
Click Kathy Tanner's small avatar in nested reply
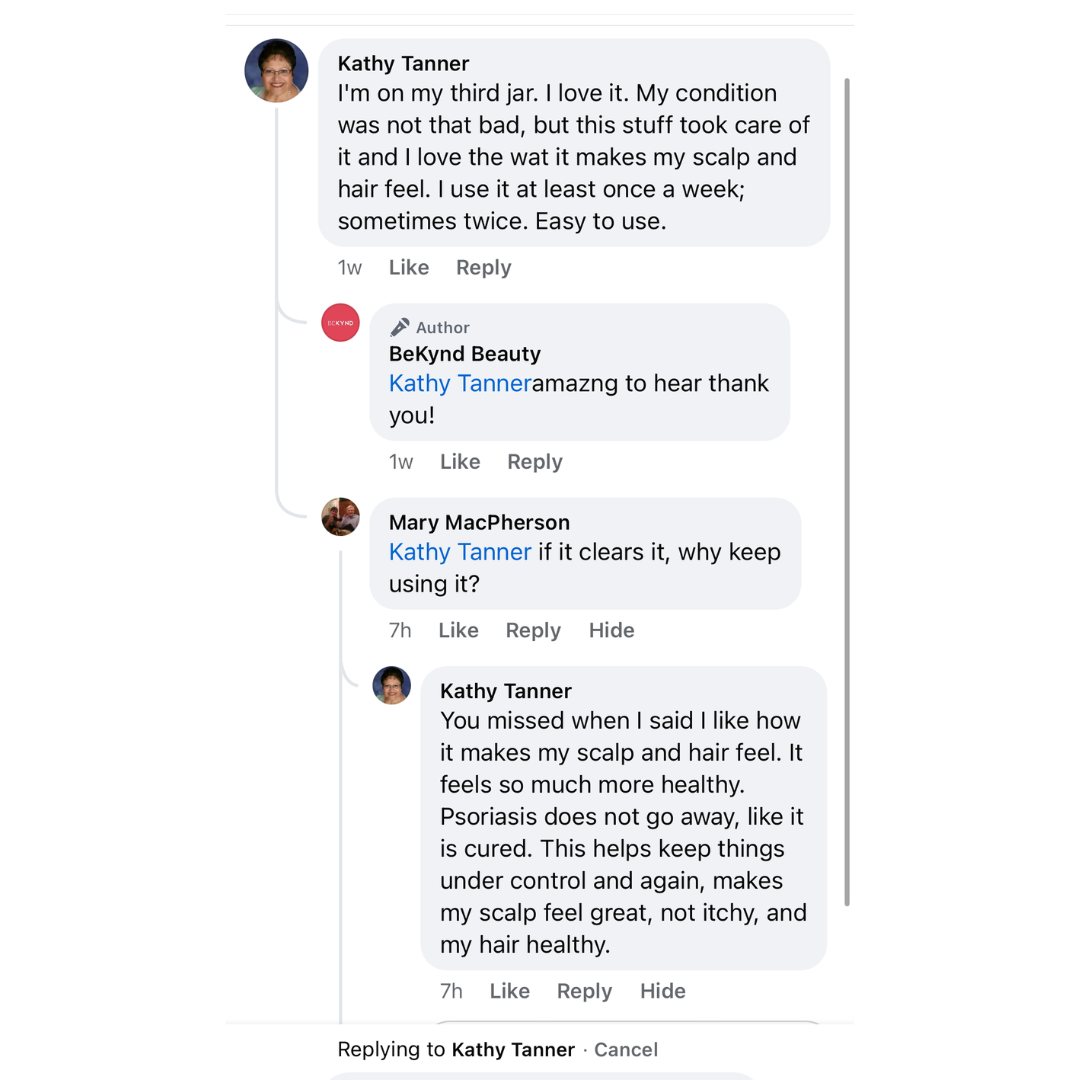[392, 686]
